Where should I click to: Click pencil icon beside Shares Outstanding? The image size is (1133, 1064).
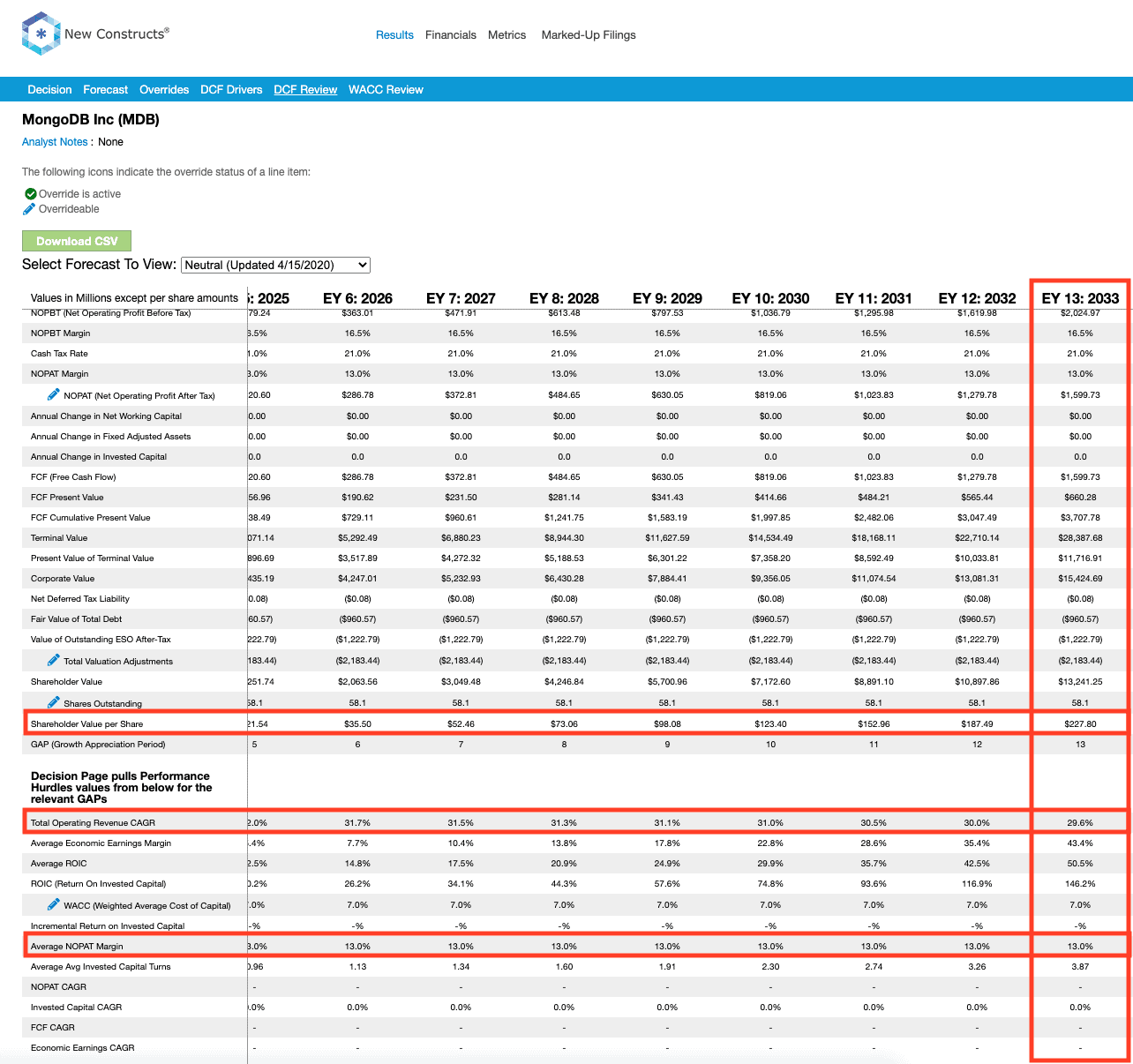(54, 702)
